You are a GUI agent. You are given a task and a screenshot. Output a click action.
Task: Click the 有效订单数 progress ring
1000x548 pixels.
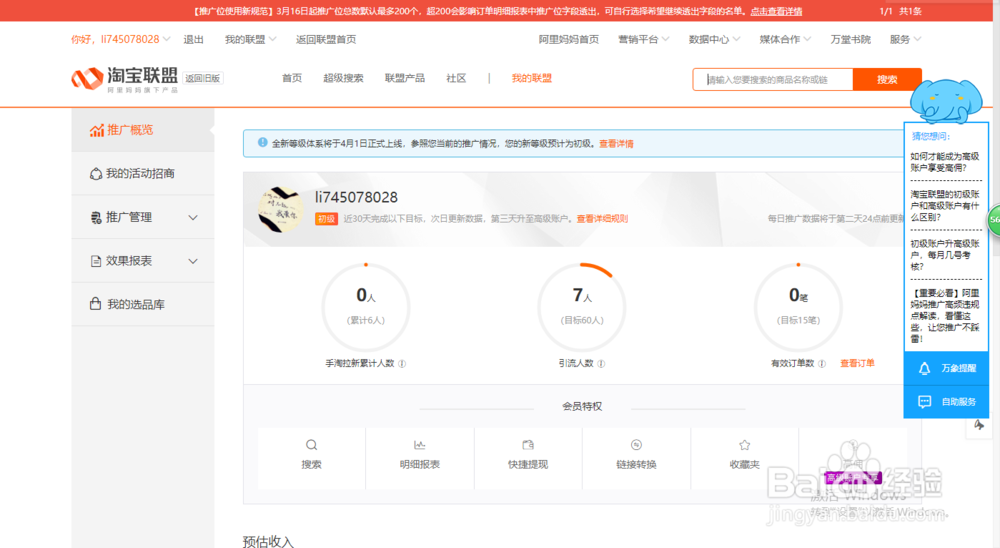coord(798,307)
